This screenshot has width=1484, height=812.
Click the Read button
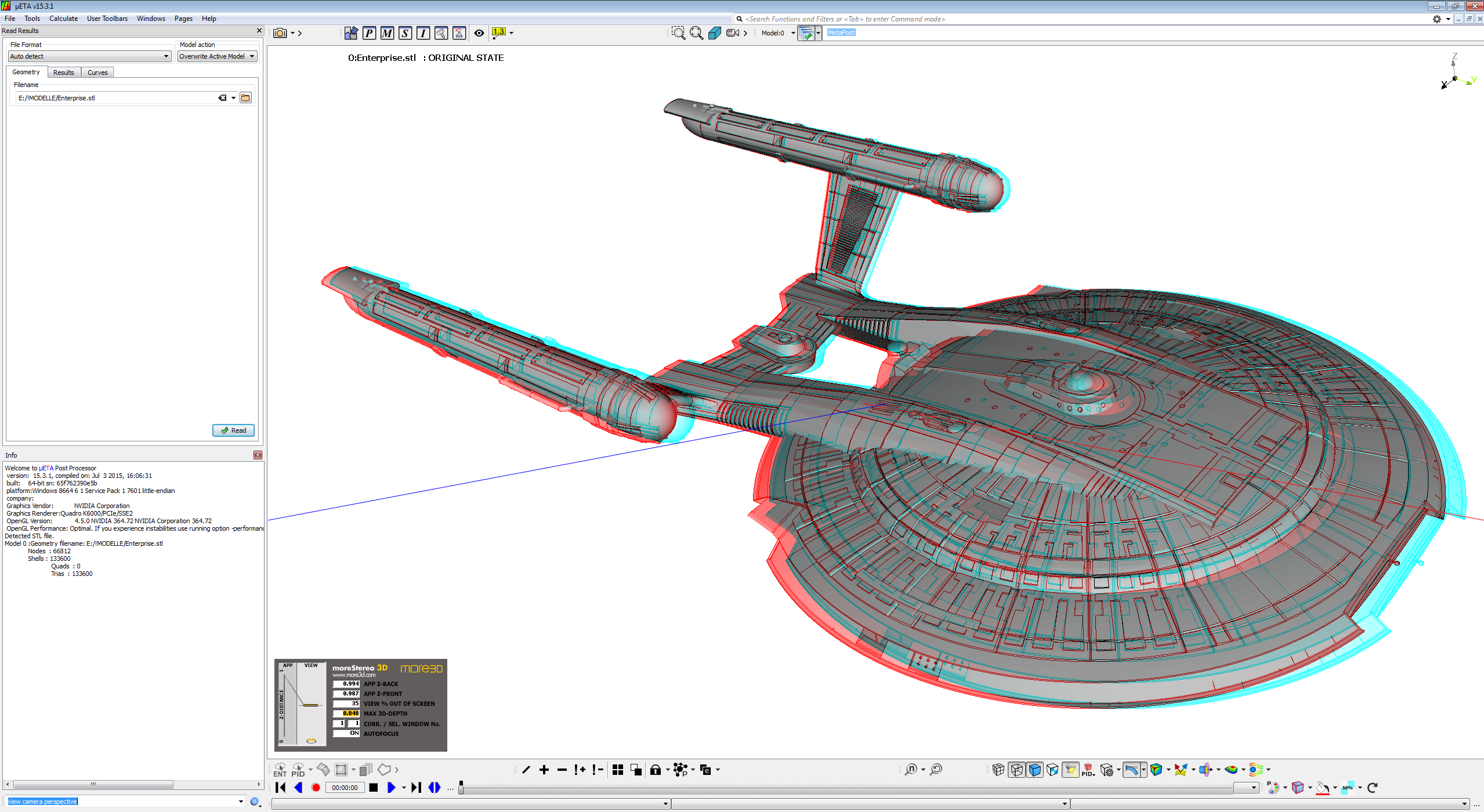point(233,430)
